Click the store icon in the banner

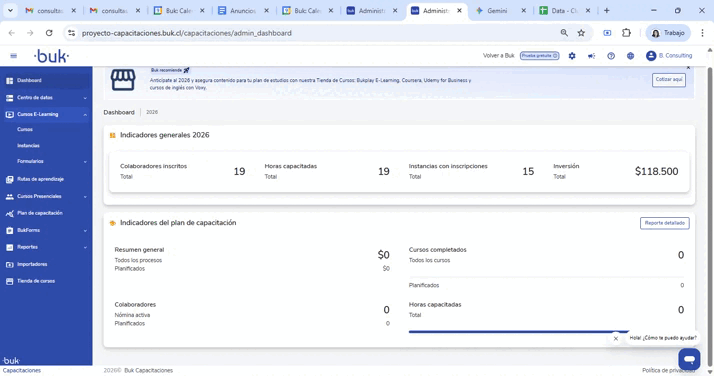pos(123,80)
